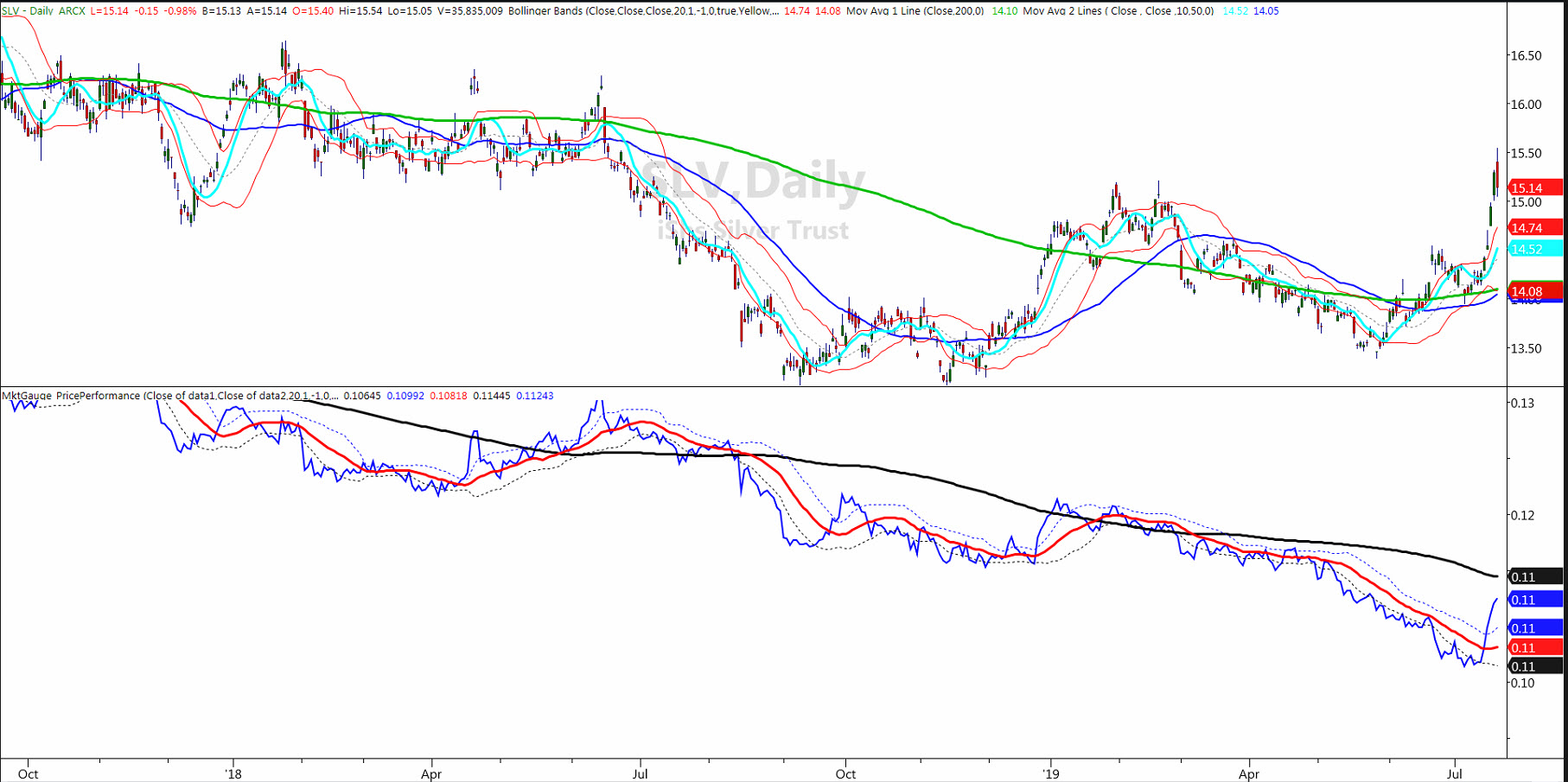The image size is (1568, 782).
Task: Select the 14.08 price tag on the axis
Action: (1535, 291)
